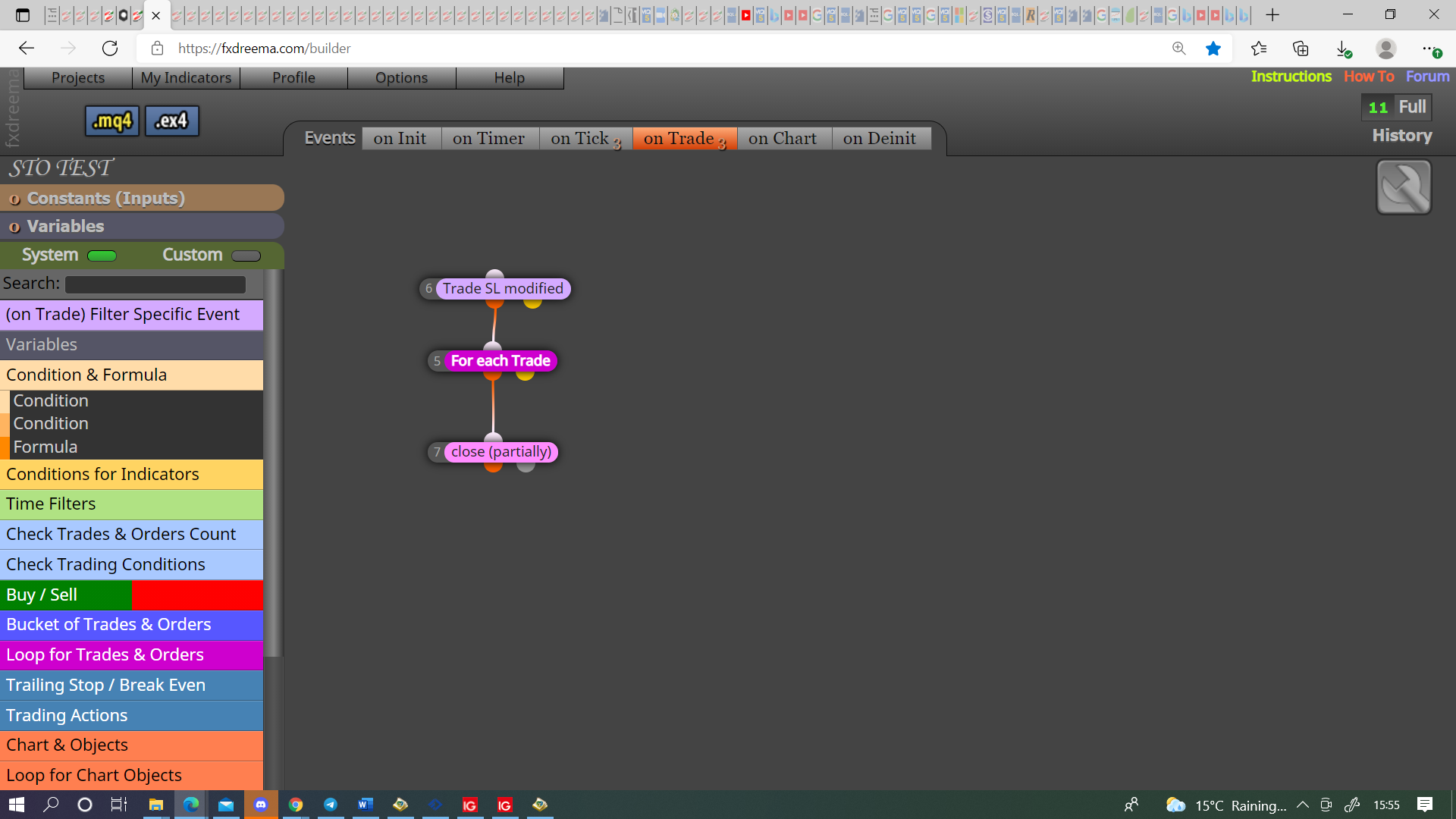Collapse Condition & Formula category

pyautogui.click(x=131, y=375)
